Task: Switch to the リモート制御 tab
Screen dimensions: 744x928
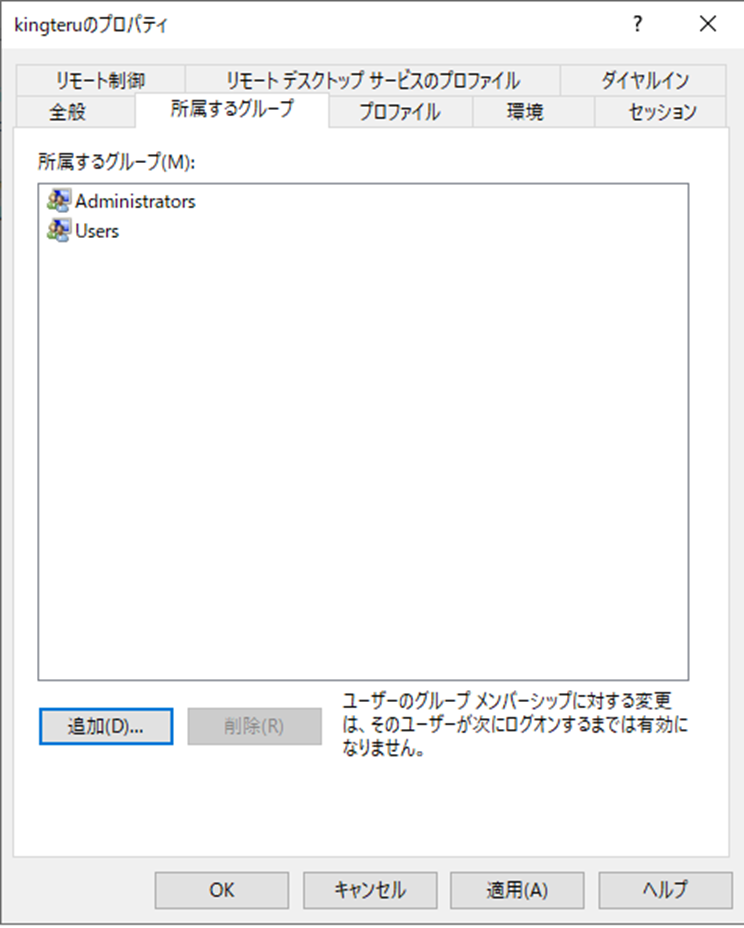Action: click(x=101, y=80)
